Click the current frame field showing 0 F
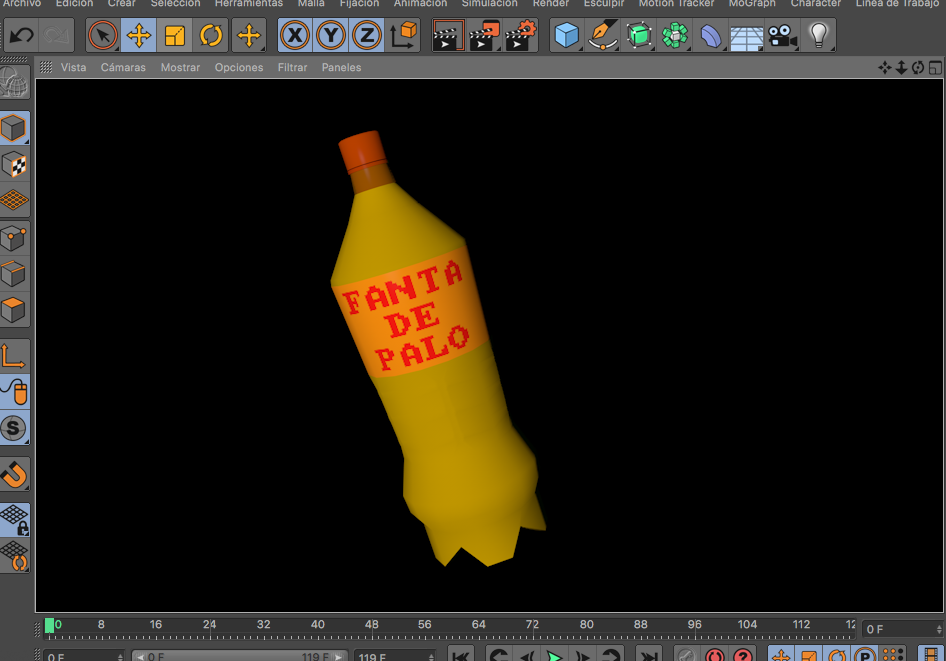The width and height of the screenshot is (946, 661). coord(896,629)
